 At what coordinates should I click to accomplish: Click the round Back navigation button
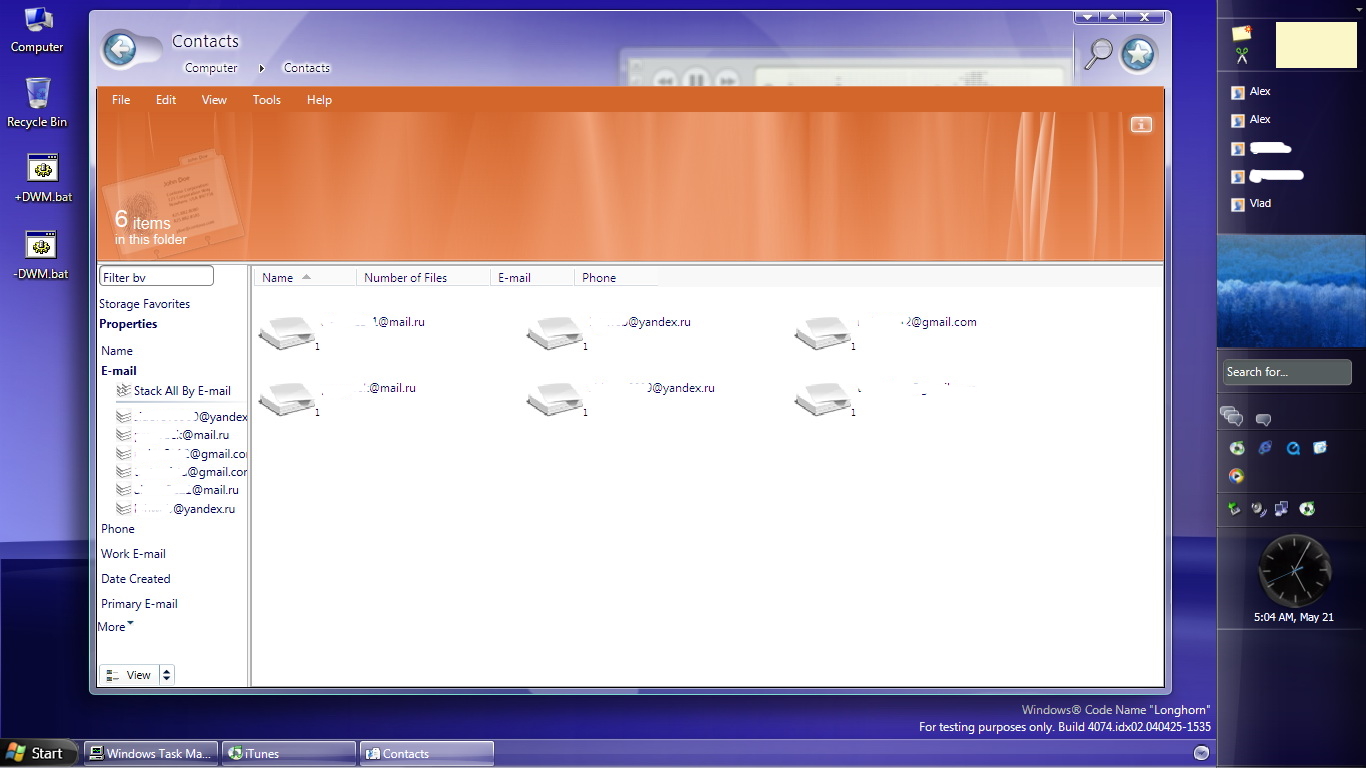(x=120, y=49)
